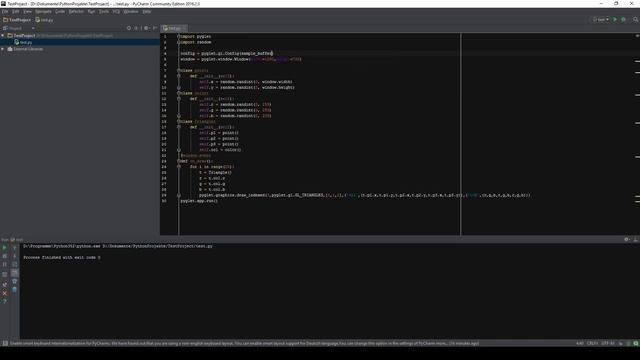Toggle soft wraps in Run console

(x=14, y=264)
